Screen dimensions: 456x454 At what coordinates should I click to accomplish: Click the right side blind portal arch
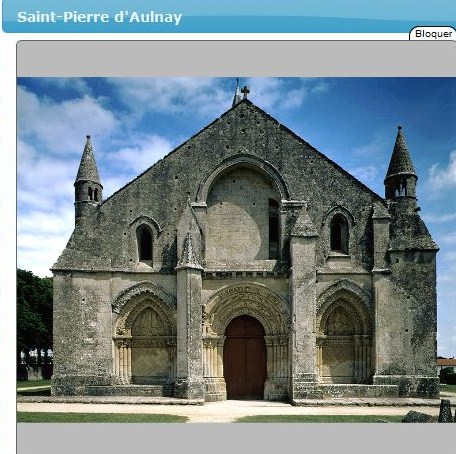[344, 331]
